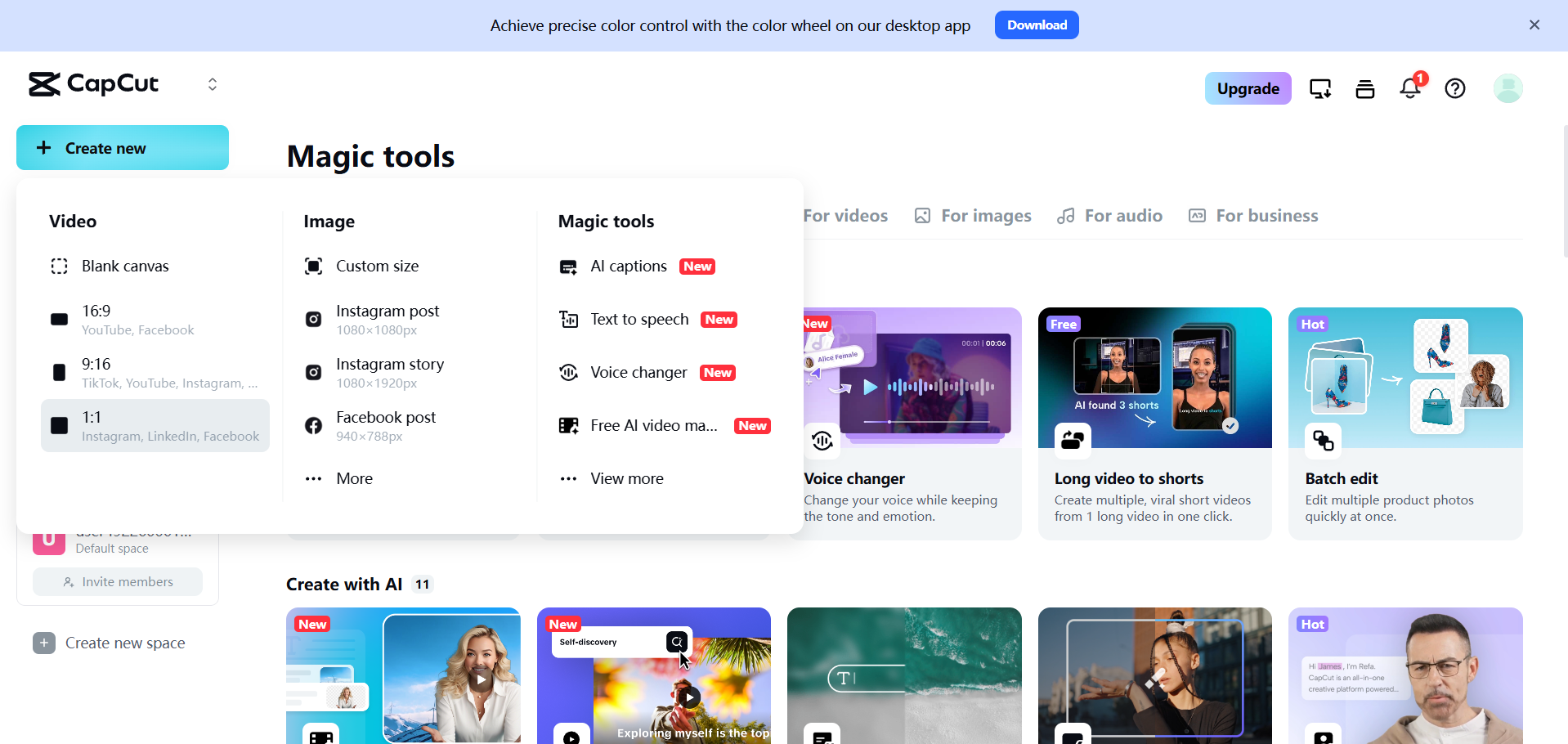This screenshot has height=744, width=1568.
Task: Open More image sizes
Action: 410,479
